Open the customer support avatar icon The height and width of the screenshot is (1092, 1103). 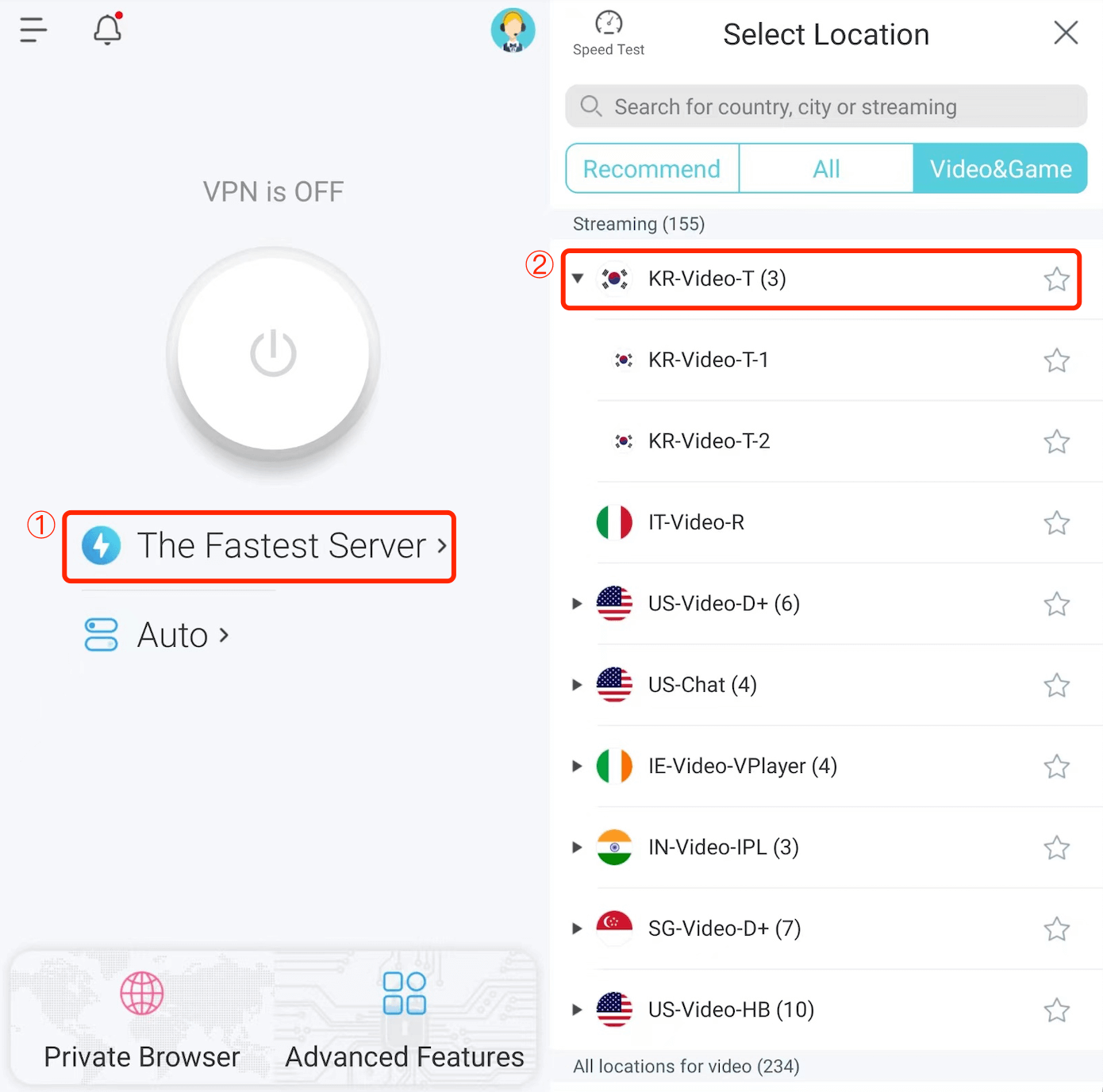click(513, 30)
